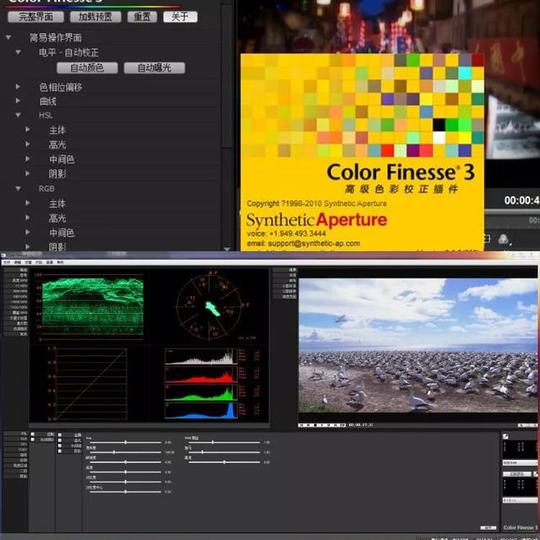Adjust the 基准 pedestal slider
The height and width of the screenshot is (540, 540).
[225, 462]
